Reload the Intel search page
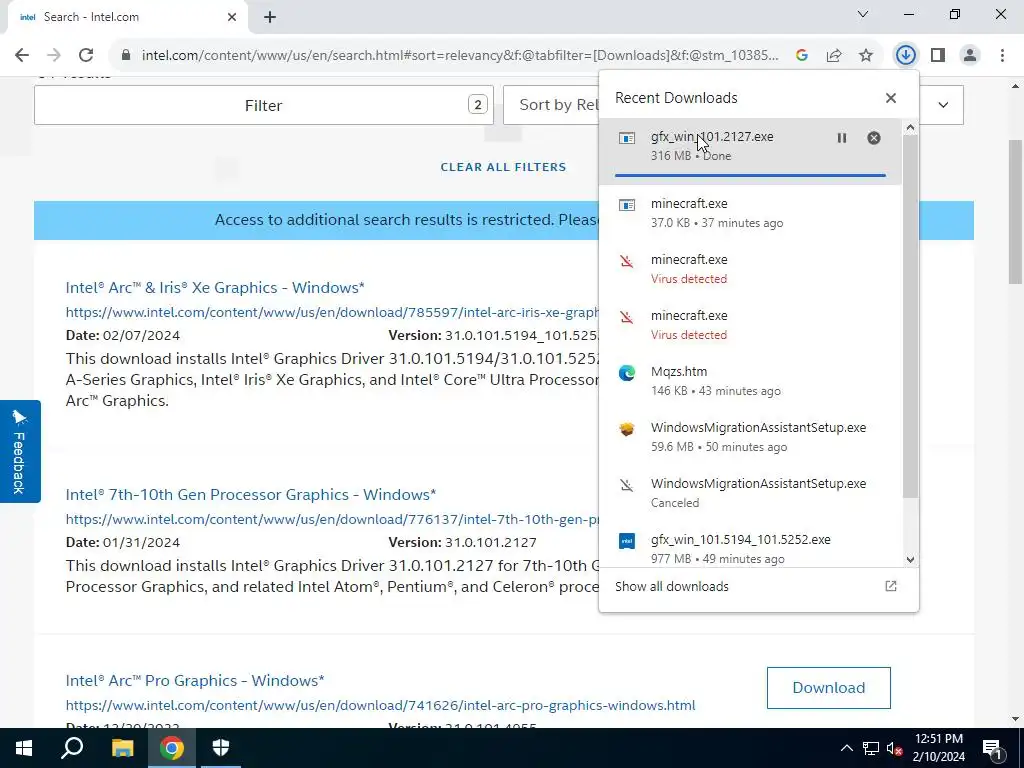 (86, 56)
